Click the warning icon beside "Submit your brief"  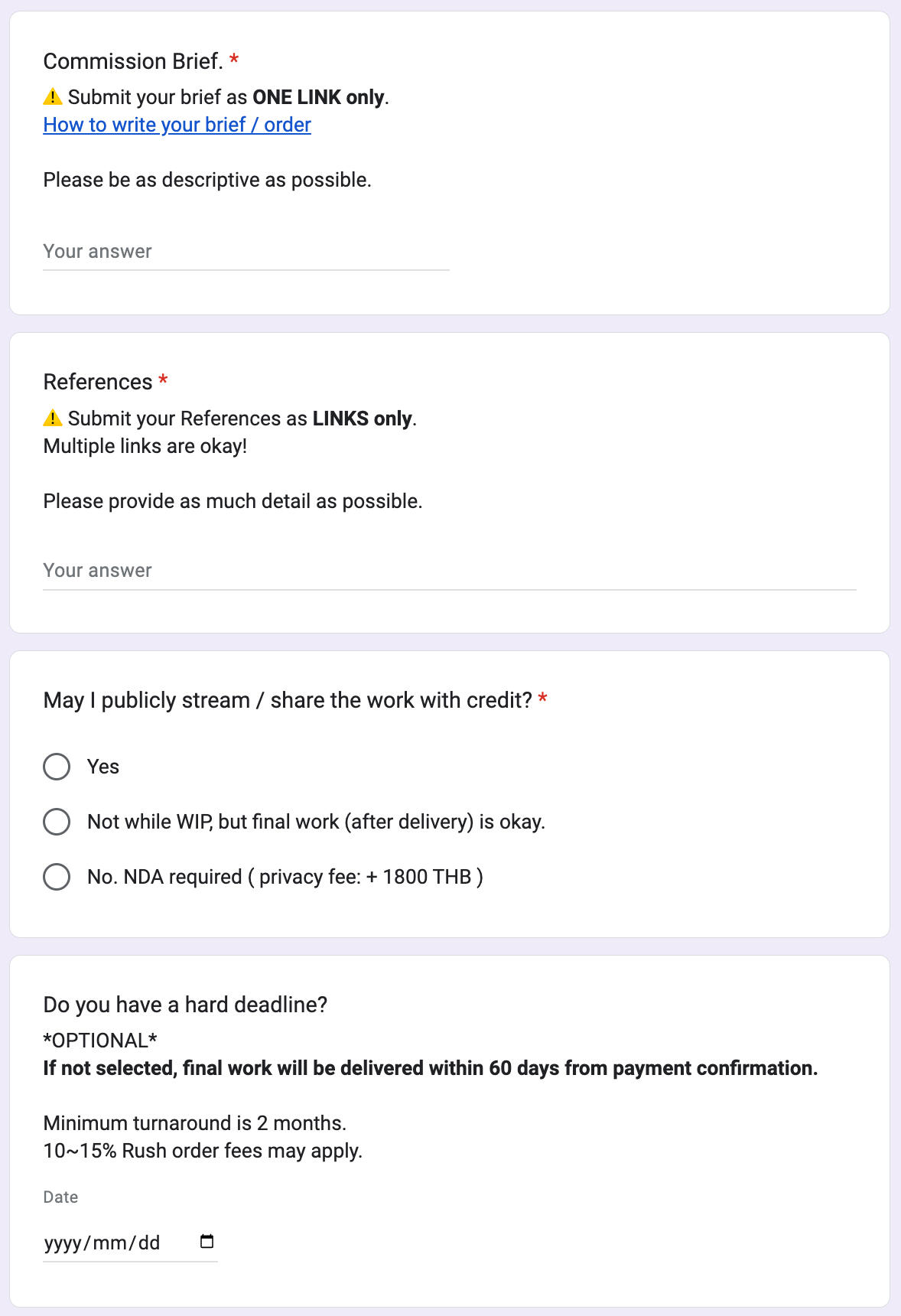click(53, 97)
